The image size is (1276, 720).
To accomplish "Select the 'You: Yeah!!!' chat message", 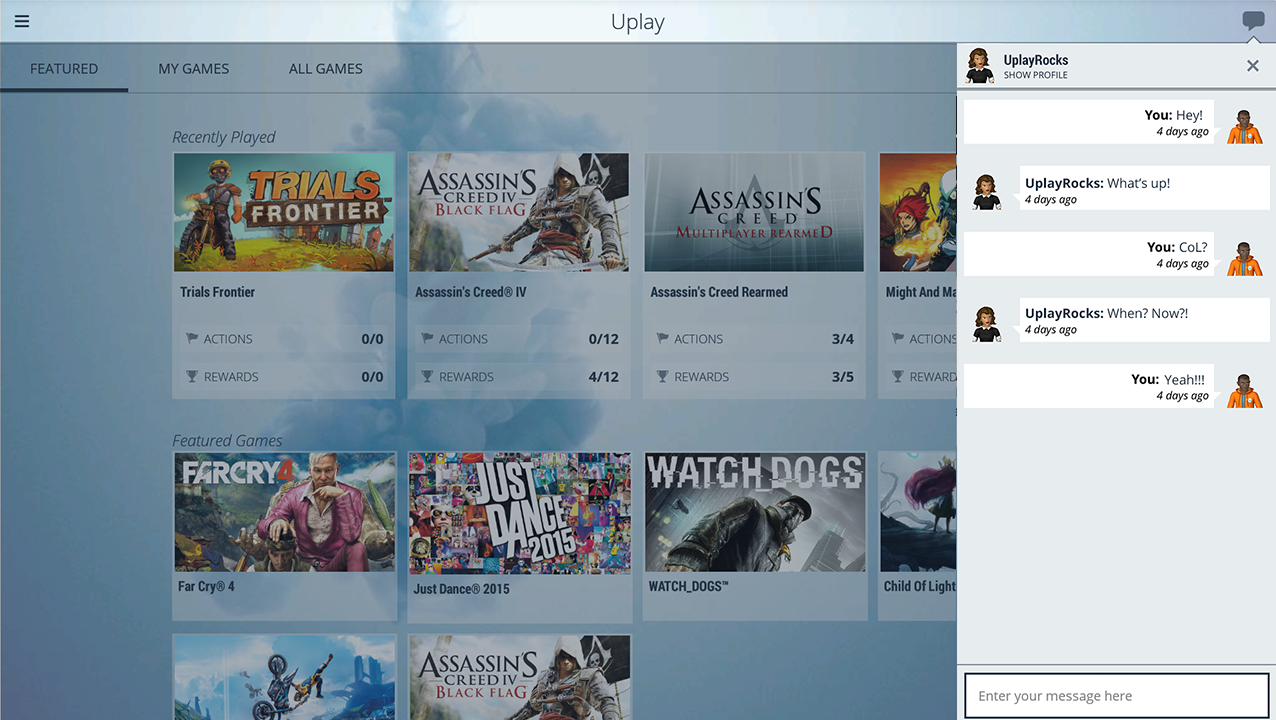I will click(1089, 386).
